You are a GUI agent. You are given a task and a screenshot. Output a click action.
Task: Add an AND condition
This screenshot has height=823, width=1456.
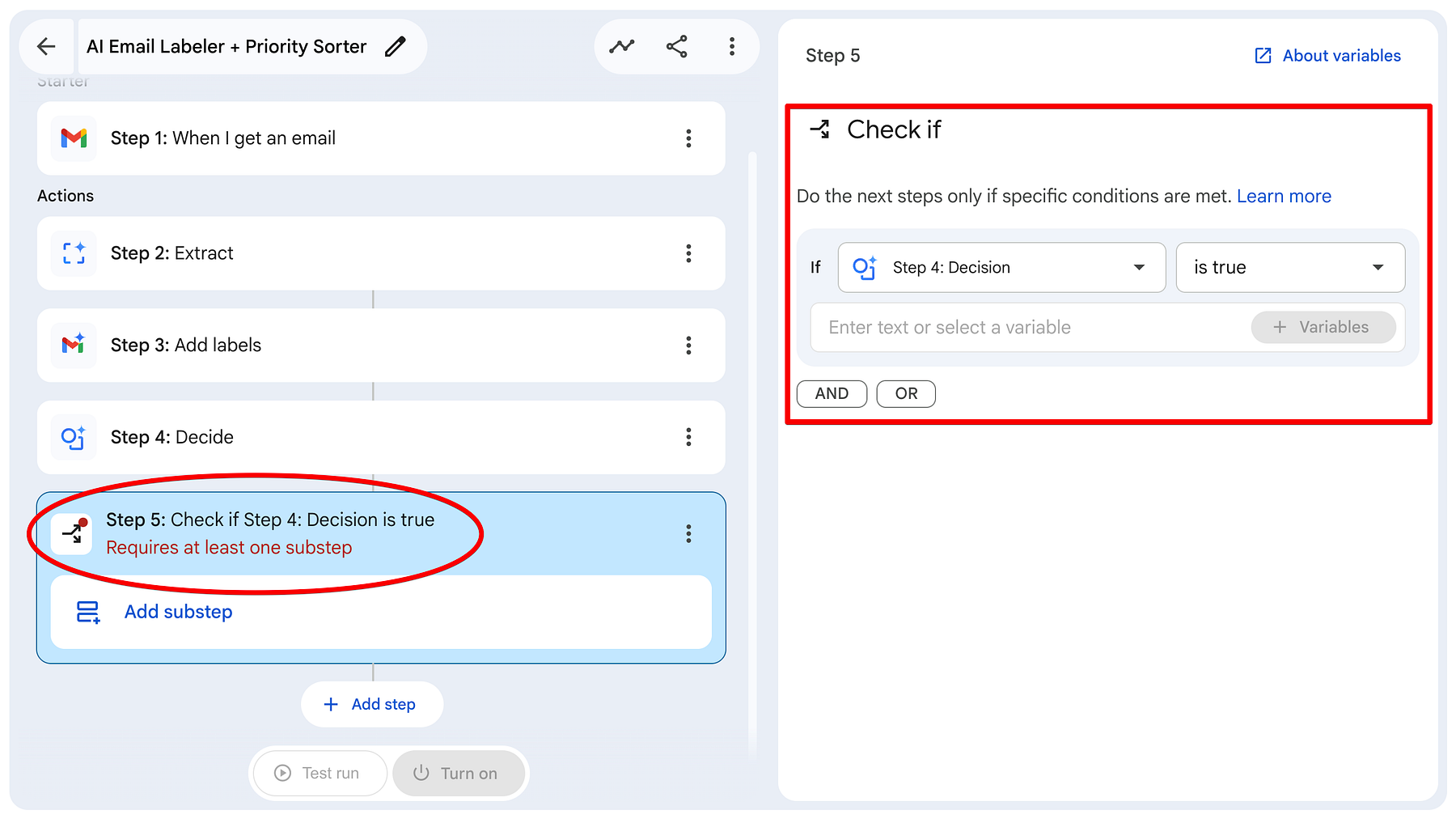tap(832, 394)
